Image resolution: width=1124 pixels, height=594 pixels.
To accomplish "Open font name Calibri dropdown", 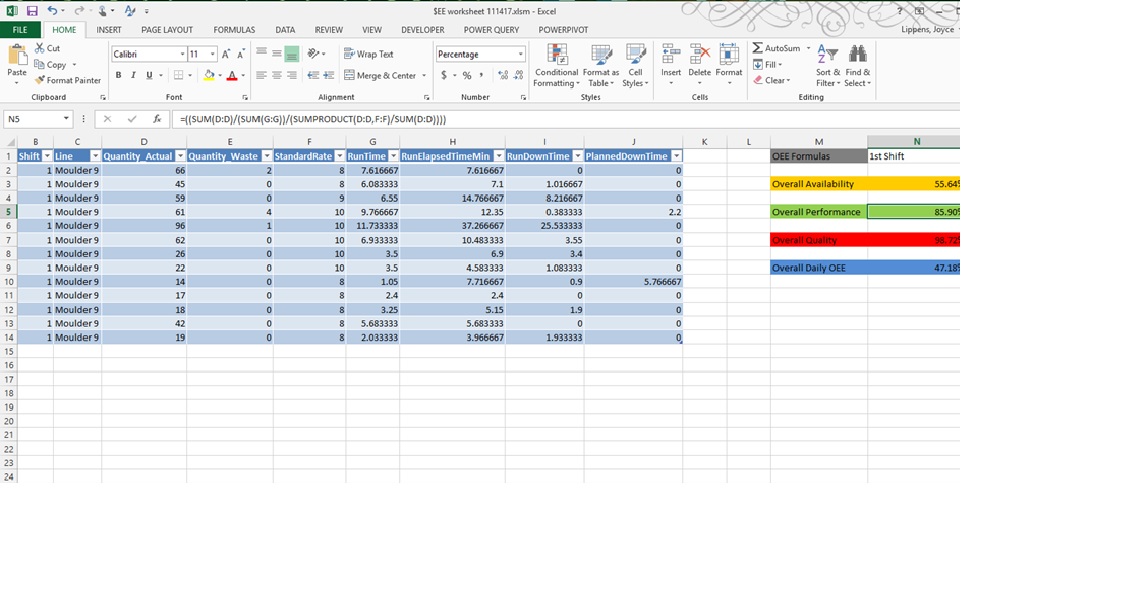I will point(182,54).
